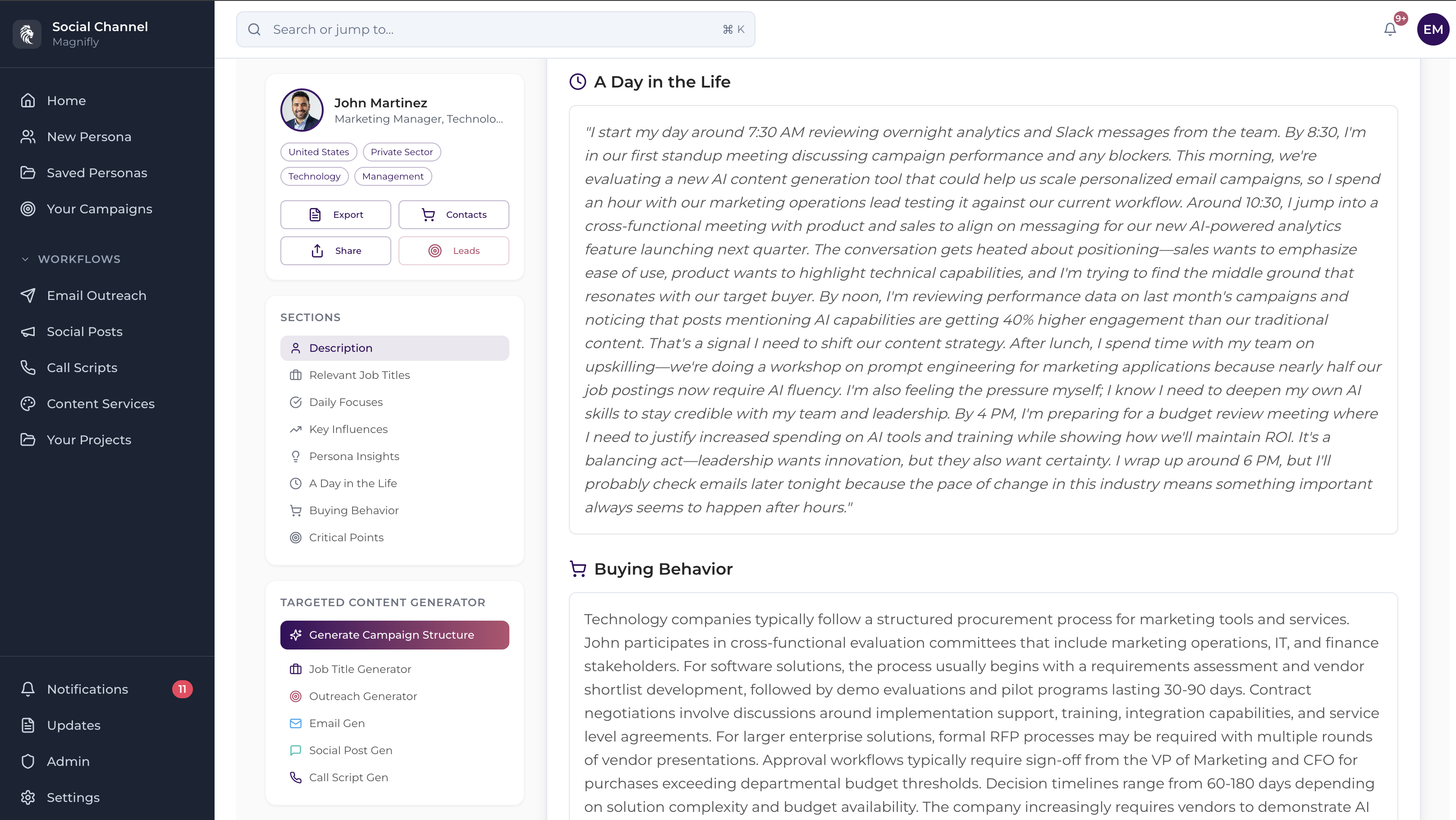Image resolution: width=1456 pixels, height=820 pixels.
Task: Open Your Campaigns target icon
Action: [x=28, y=209]
